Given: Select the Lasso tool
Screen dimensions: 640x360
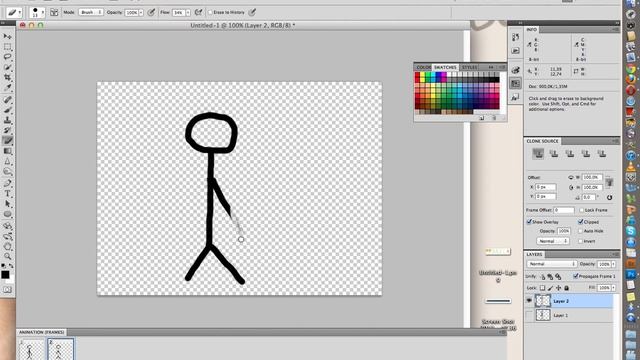Looking at the screenshot, I should 7,57.
